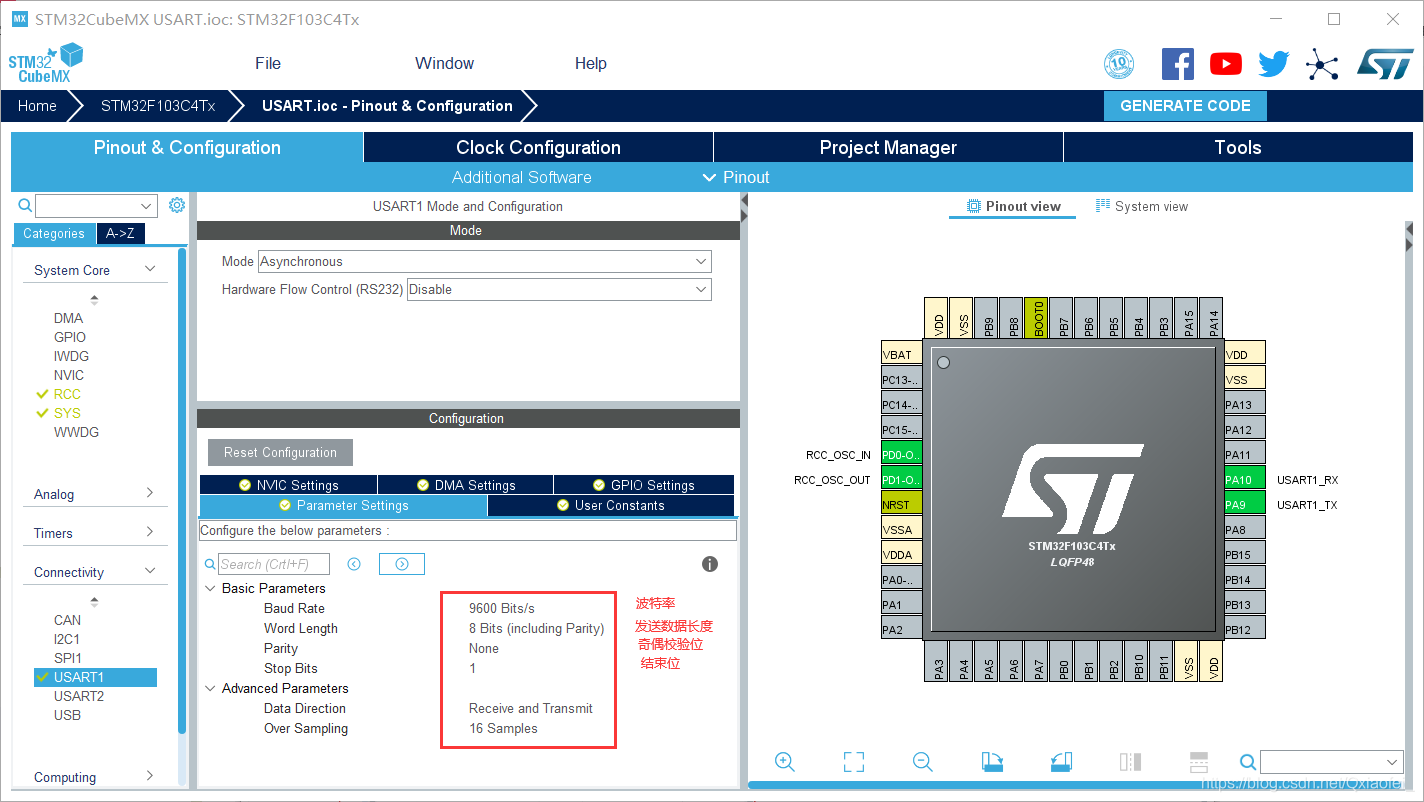Switch to the Tools tab
This screenshot has width=1424, height=802.
pos(1238,147)
